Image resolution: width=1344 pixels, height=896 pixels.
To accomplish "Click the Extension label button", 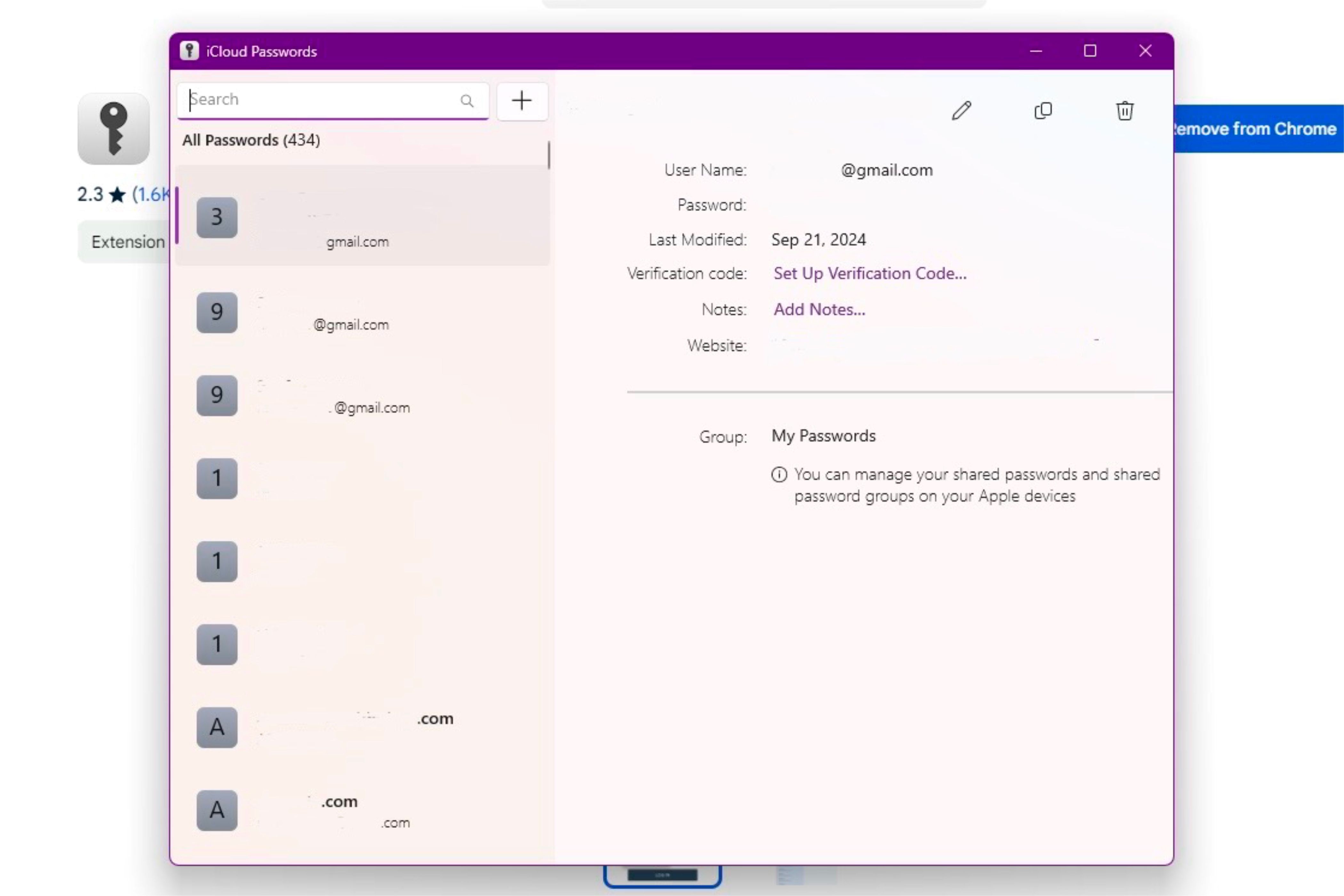I will [x=127, y=241].
